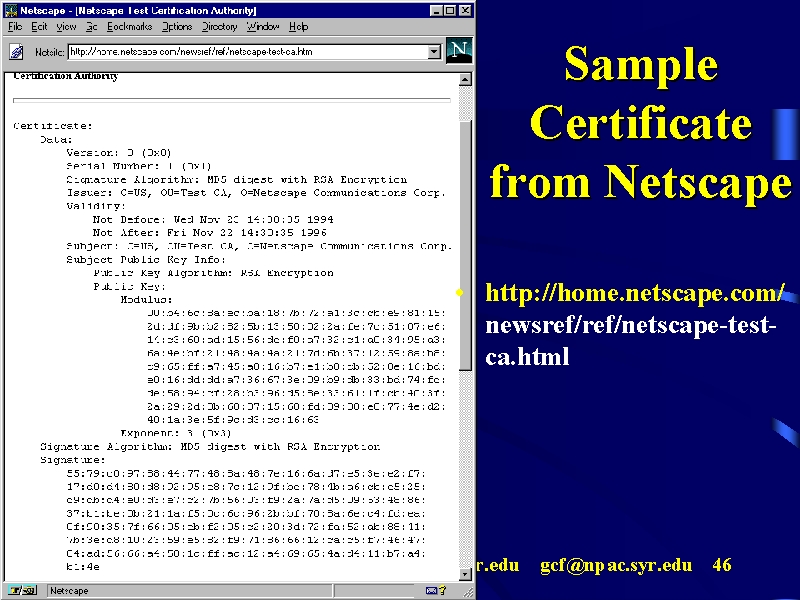Click the status bar 'Netscape' text
The image size is (800, 600).
(69, 591)
